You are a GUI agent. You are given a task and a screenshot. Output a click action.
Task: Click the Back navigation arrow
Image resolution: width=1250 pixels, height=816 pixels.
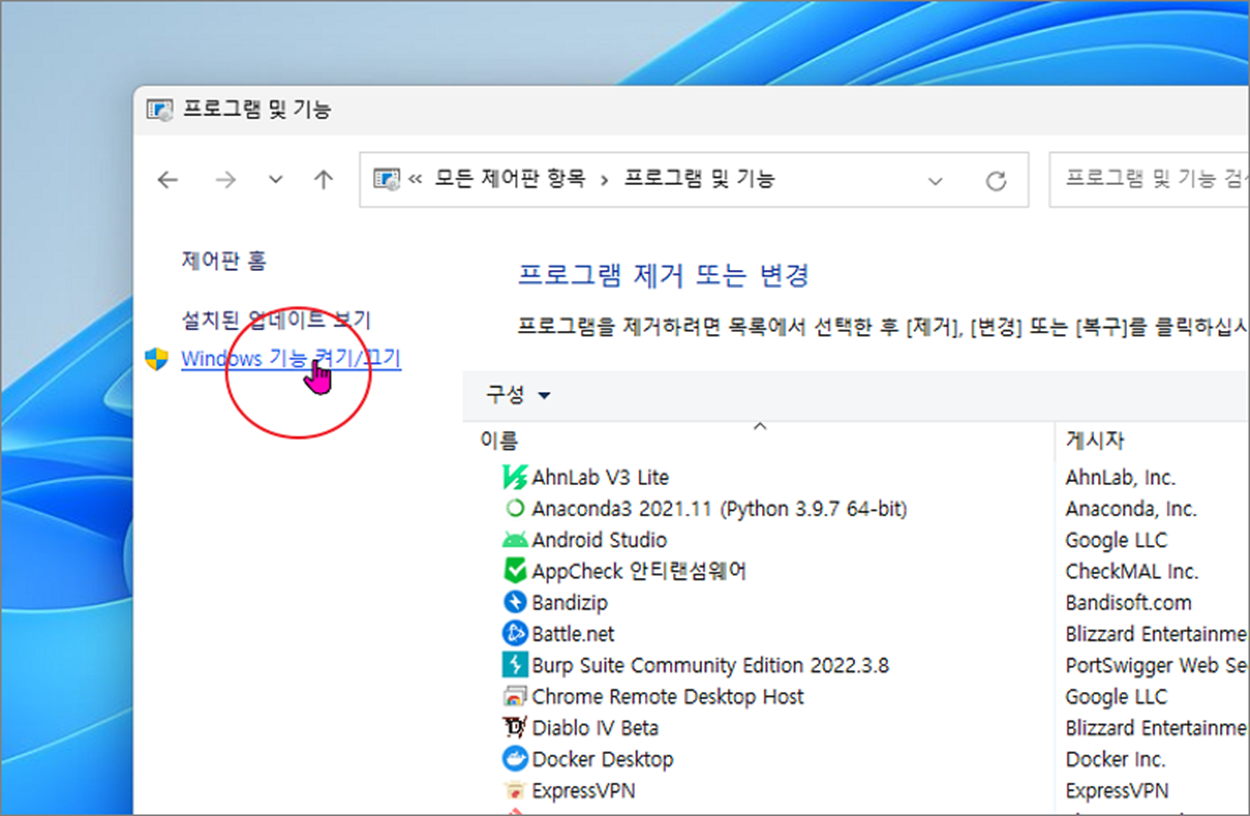[167, 180]
